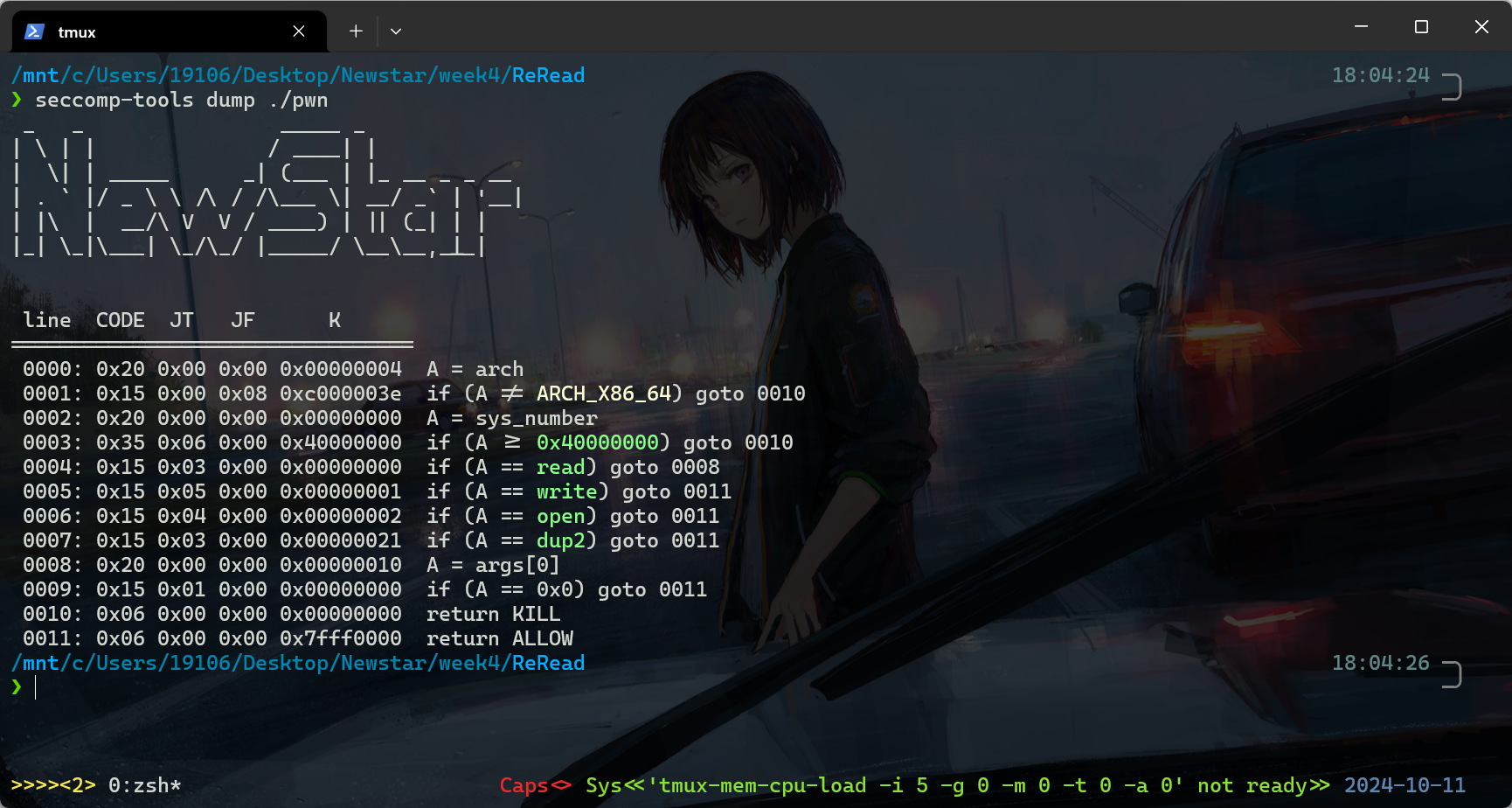Click the 2024-10-11 date in status bar
Viewport: 1512px width, 808px height.
coord(1404,785)
